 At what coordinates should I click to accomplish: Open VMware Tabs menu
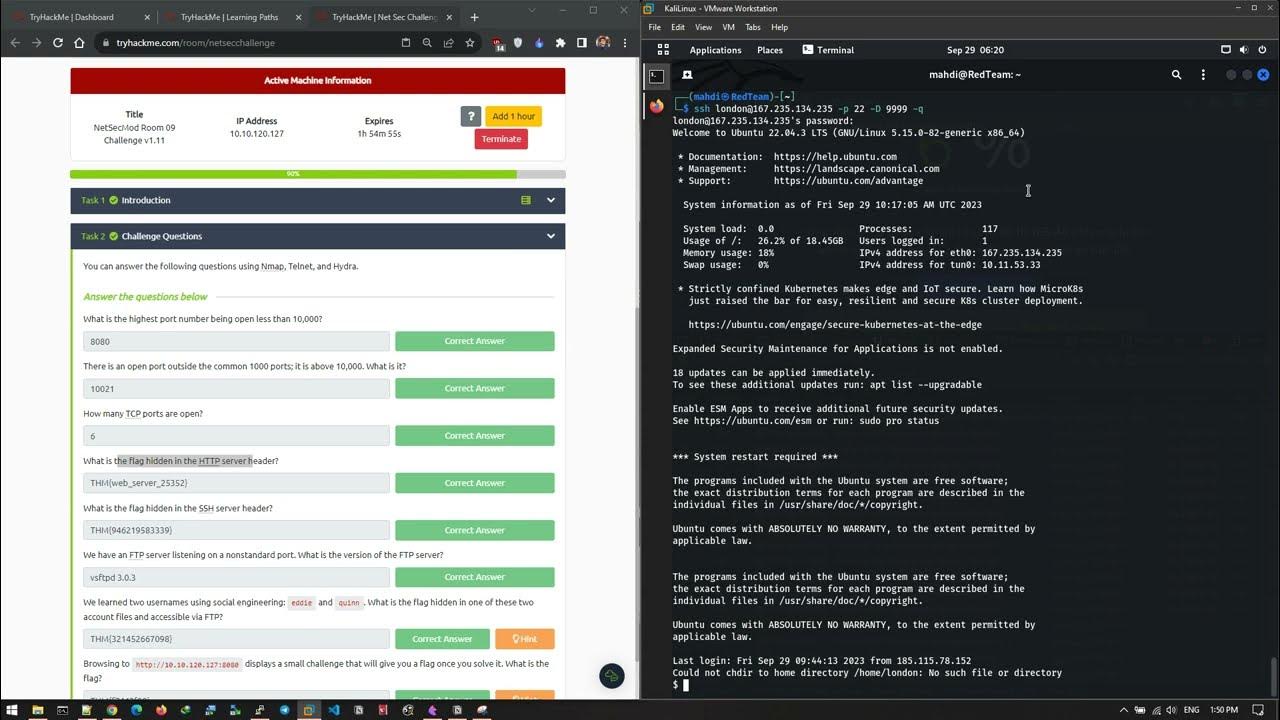pos(753,27)
